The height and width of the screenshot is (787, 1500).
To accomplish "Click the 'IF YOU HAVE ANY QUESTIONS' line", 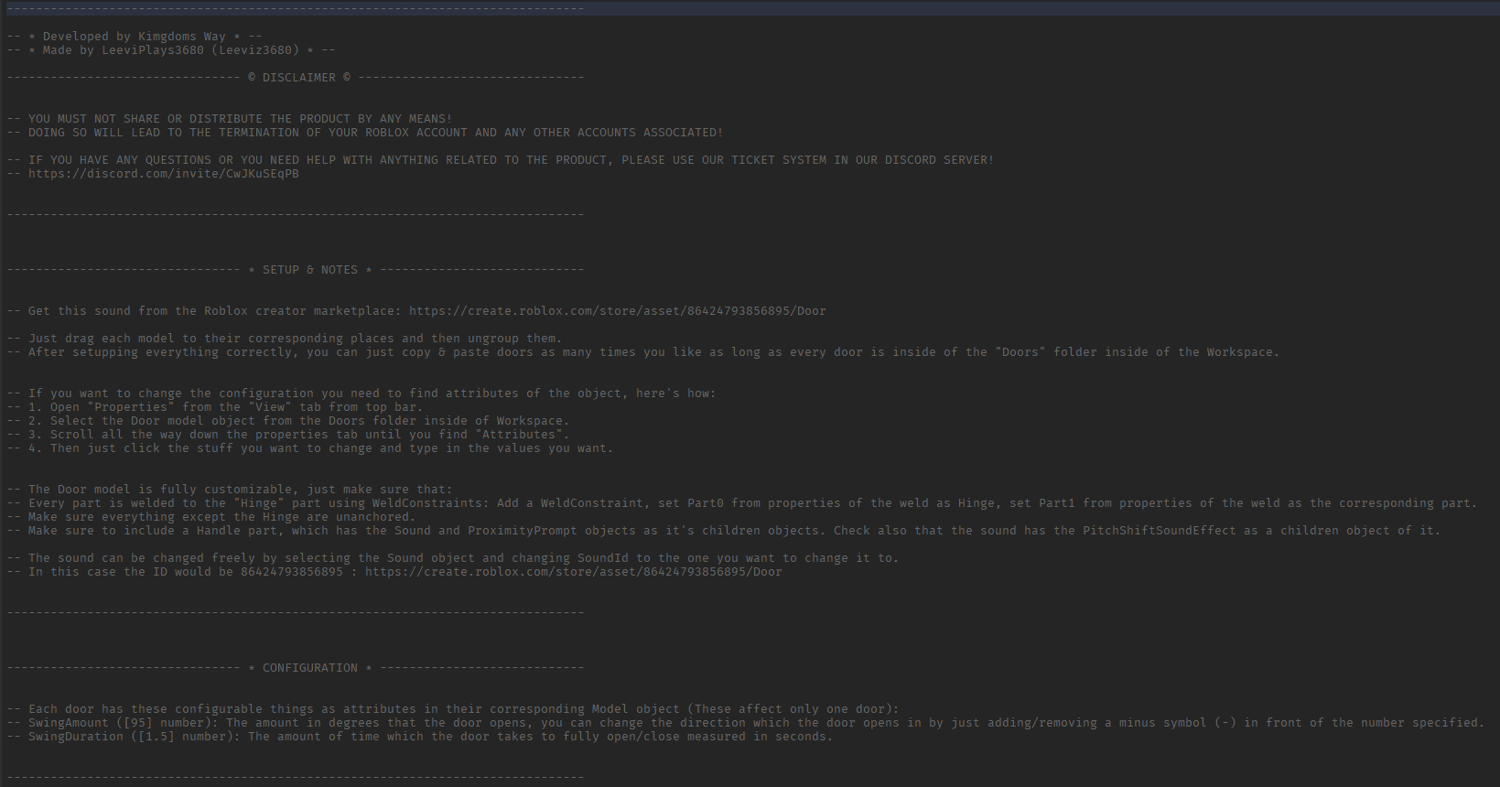I will (x=500, y=160).
